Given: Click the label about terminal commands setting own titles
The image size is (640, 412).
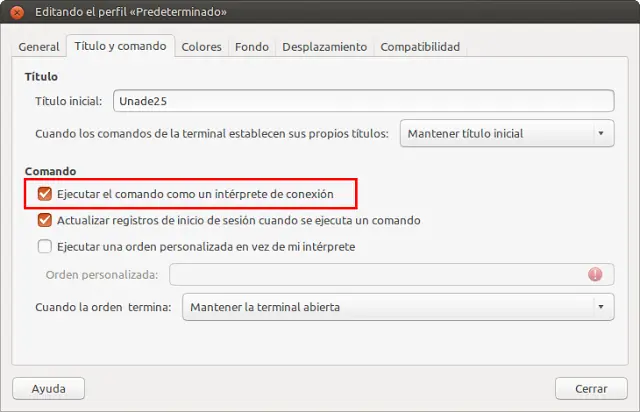Looking at the screenshot, I should [212, 134].
